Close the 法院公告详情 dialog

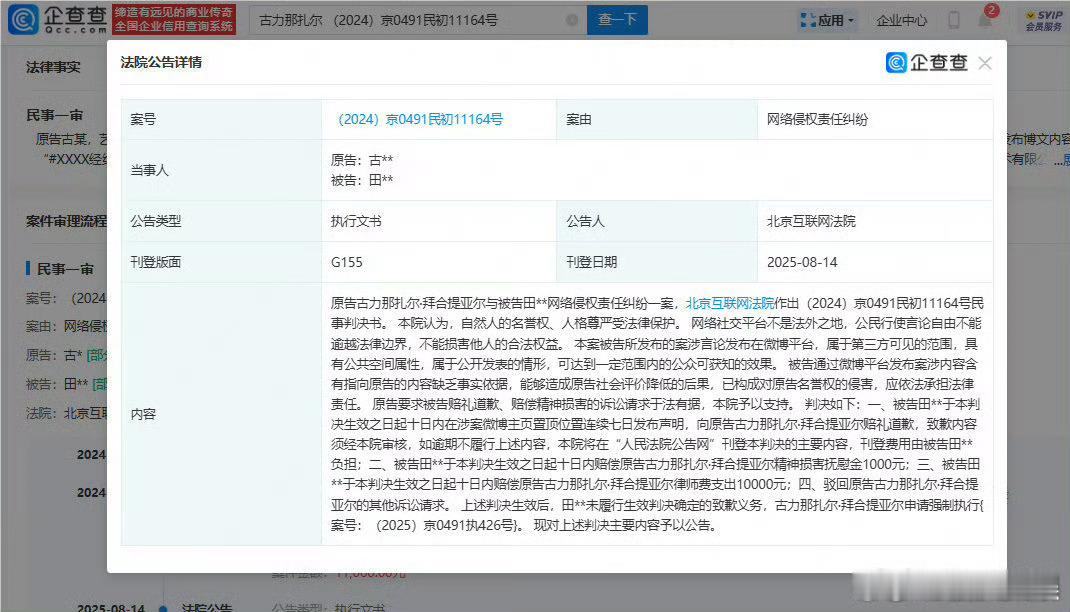pos(985,63)
